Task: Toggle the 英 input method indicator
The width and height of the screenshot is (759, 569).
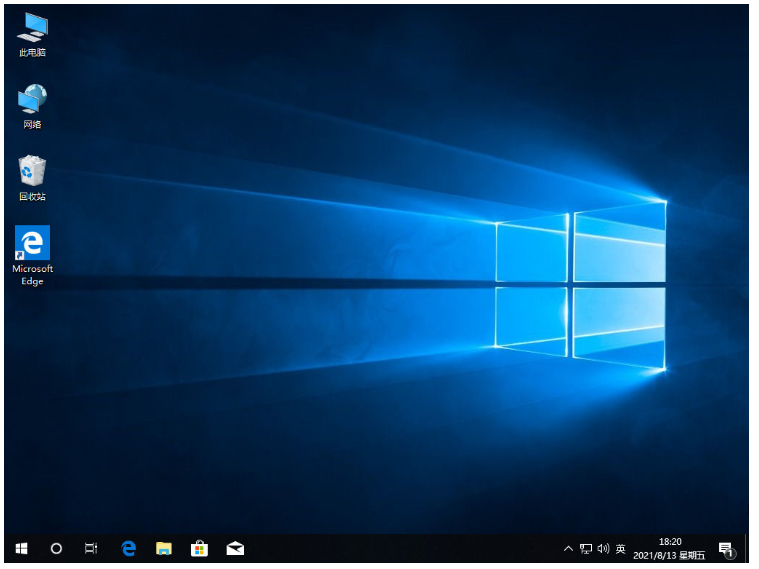Action: point(621,548)
